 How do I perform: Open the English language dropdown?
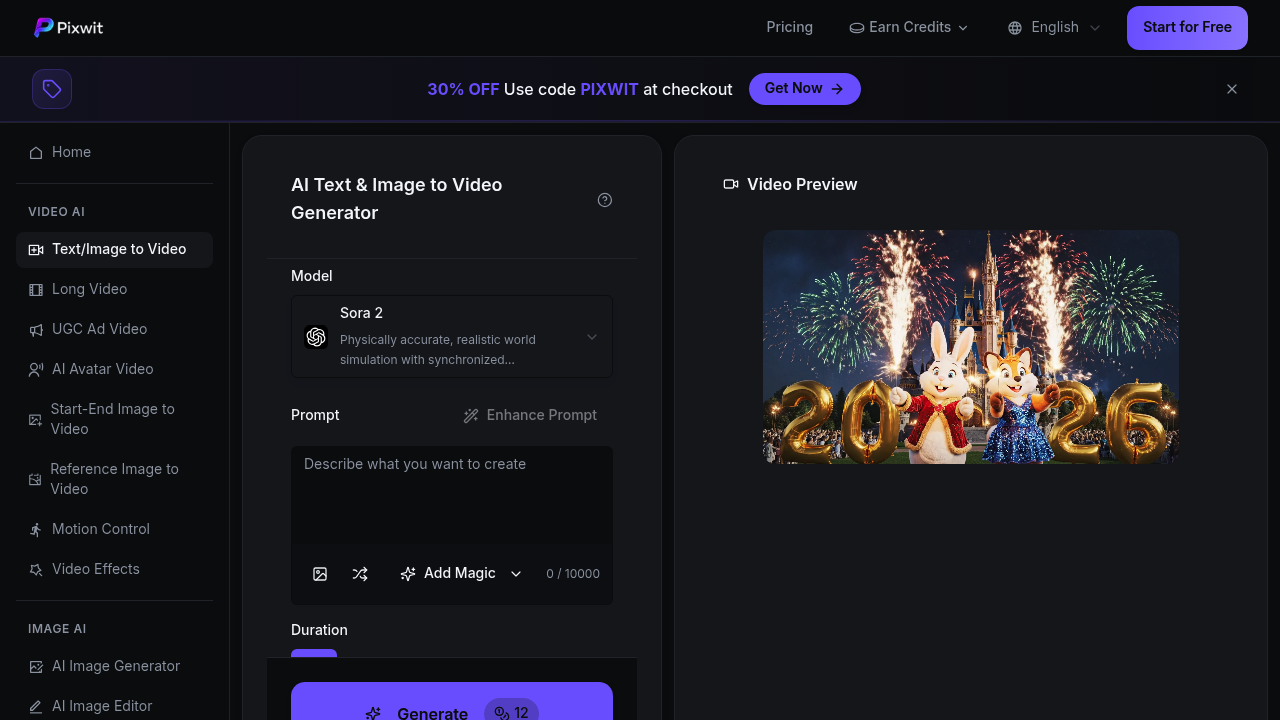[1053, 27]
